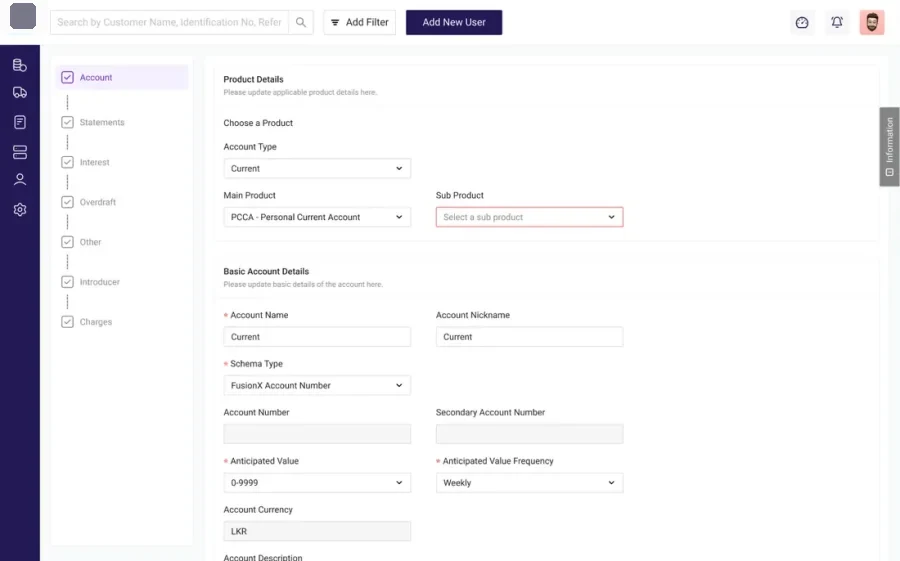Toggle the Overdraft step checkbox

pyautogui.click(x=67, y=202)
